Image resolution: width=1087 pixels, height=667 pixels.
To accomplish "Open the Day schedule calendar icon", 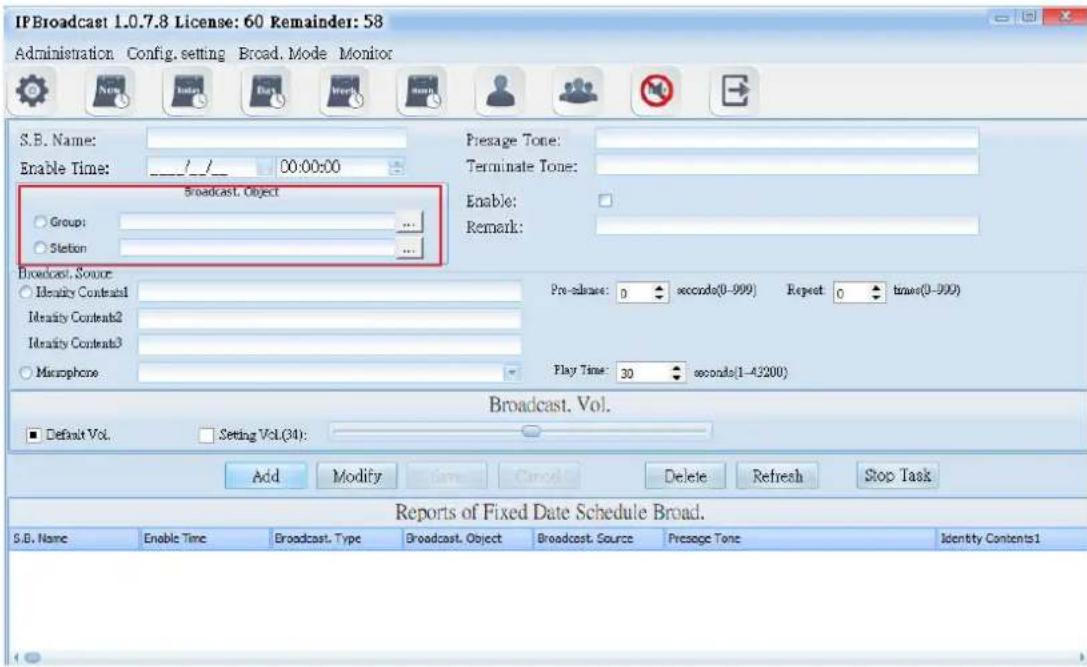I will (266, 91).
